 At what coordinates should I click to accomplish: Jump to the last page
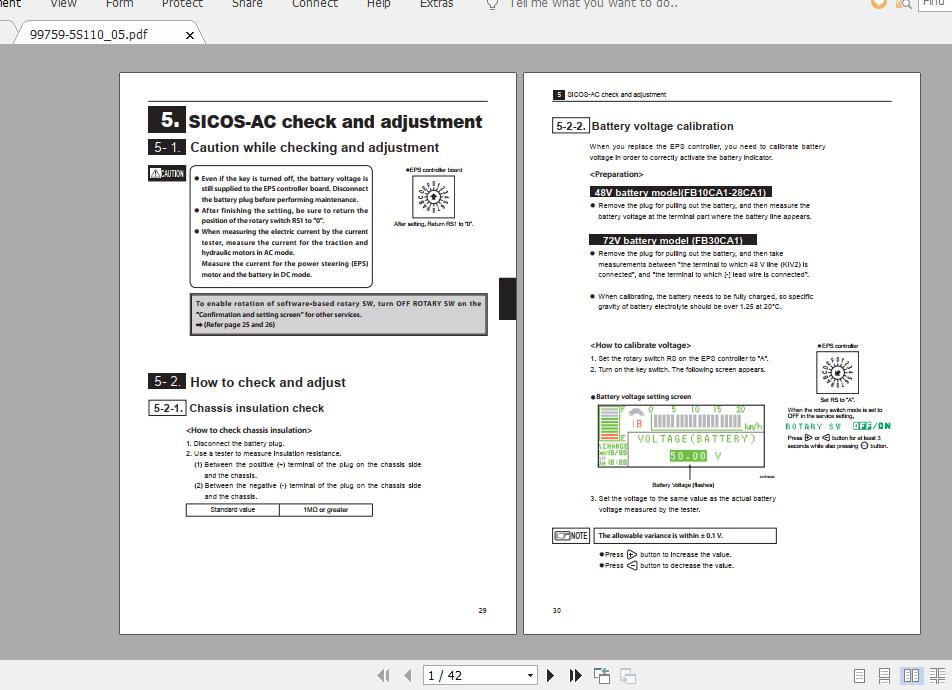click(x=575, y=675)
